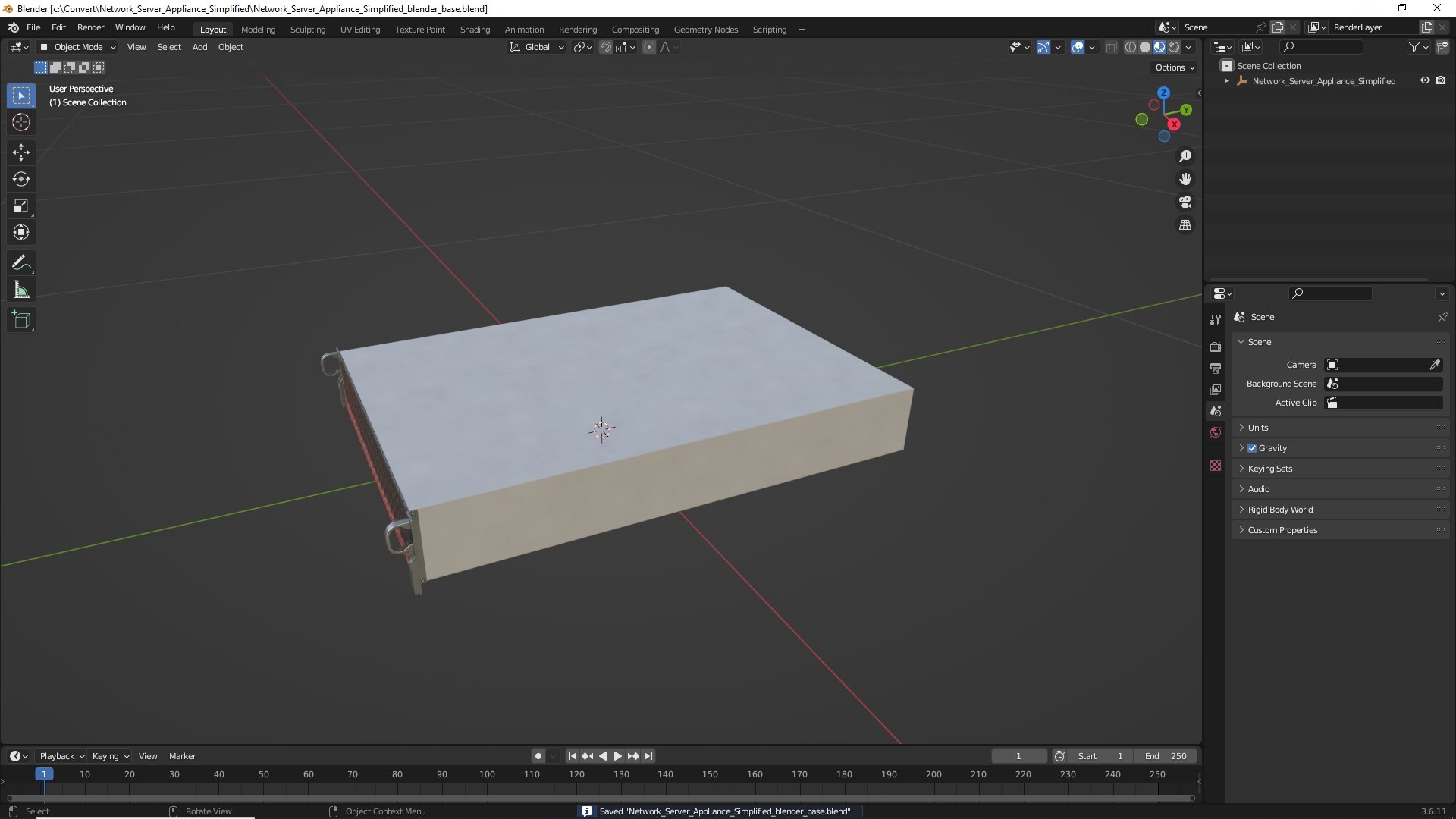This screenshot has width=1456, height=819.
Task: Activate the Rotate tool
Action: point(21,179)
